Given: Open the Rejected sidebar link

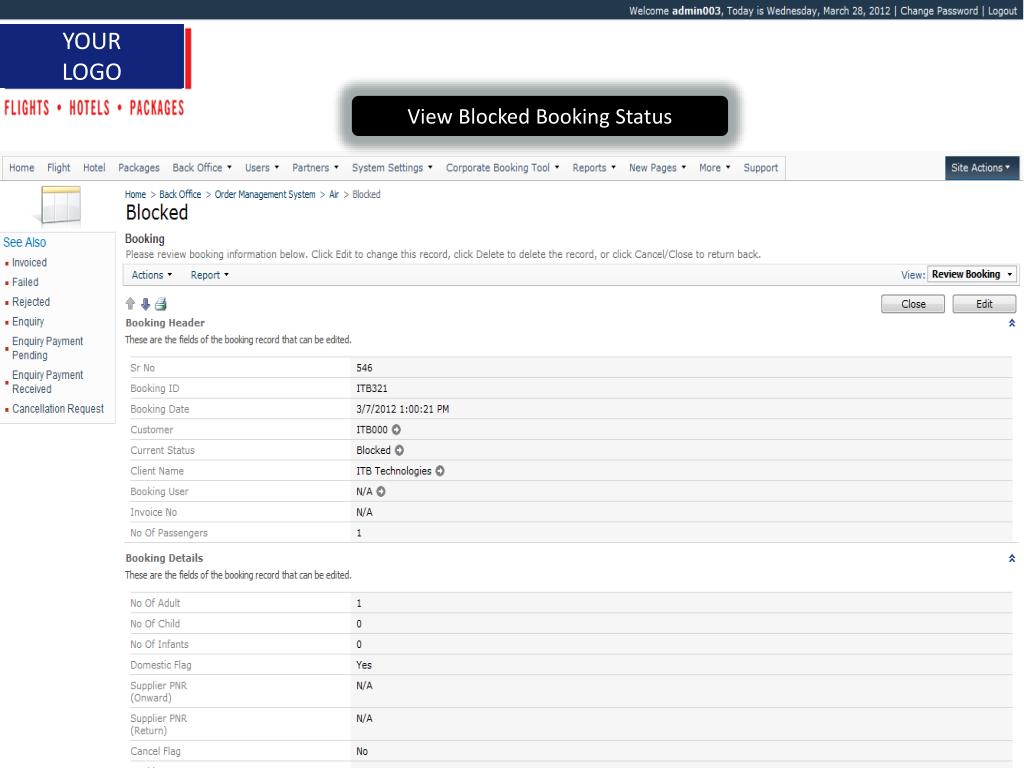Looking at the screenshot, I should 31,302.
